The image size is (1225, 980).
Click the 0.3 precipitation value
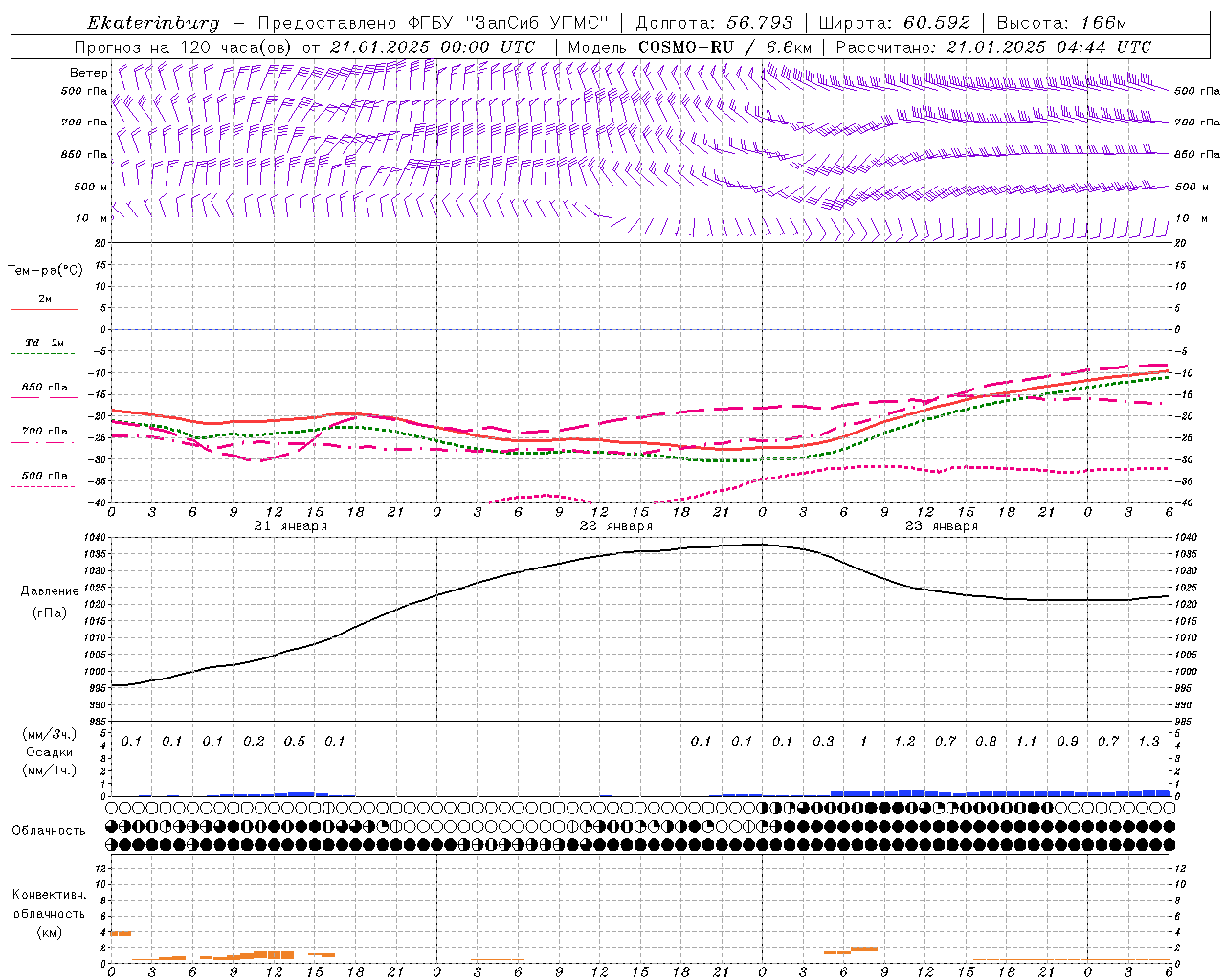point(823,741)
